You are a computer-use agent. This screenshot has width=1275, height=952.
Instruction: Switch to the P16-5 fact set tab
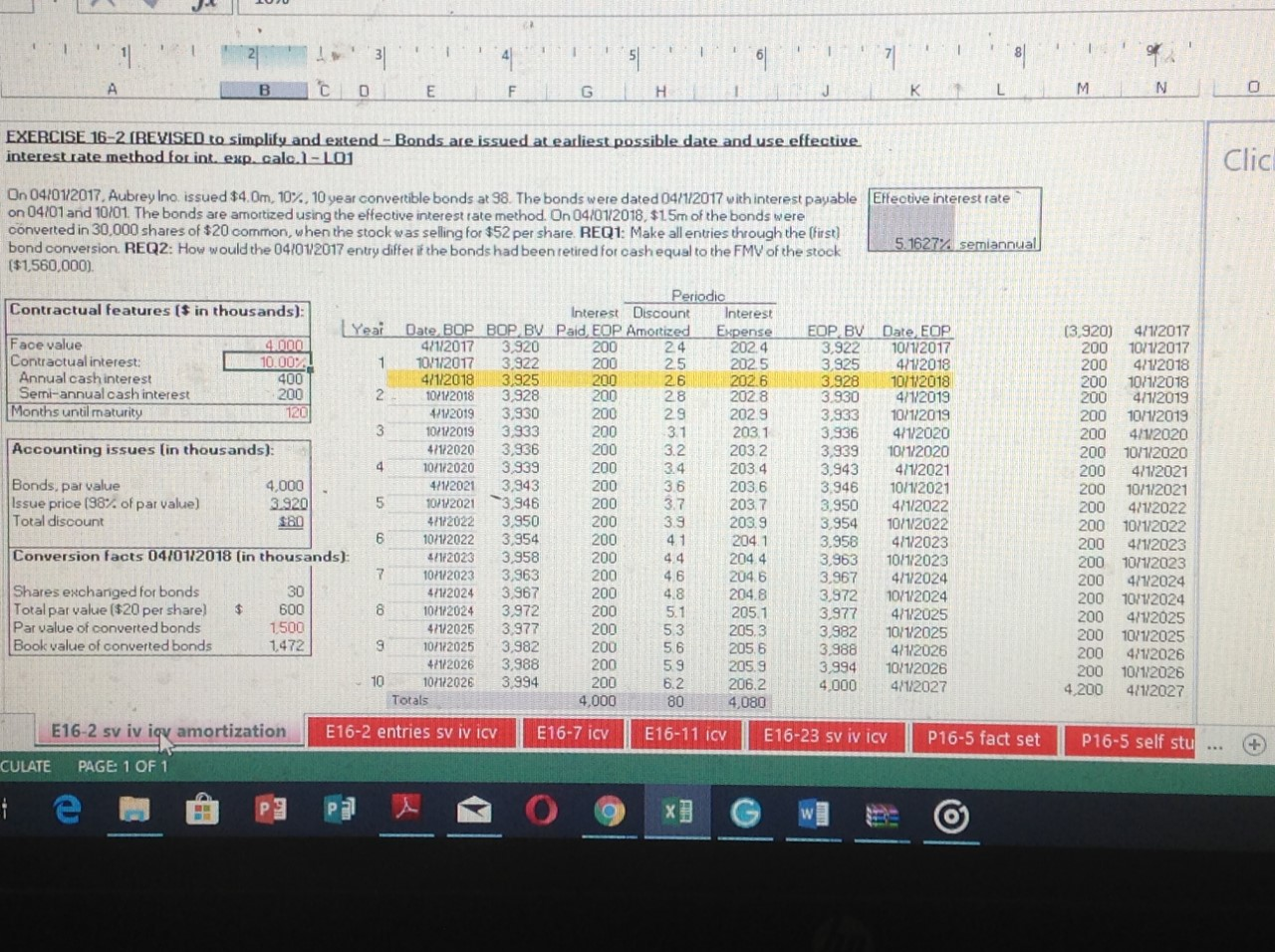(984, 739)
